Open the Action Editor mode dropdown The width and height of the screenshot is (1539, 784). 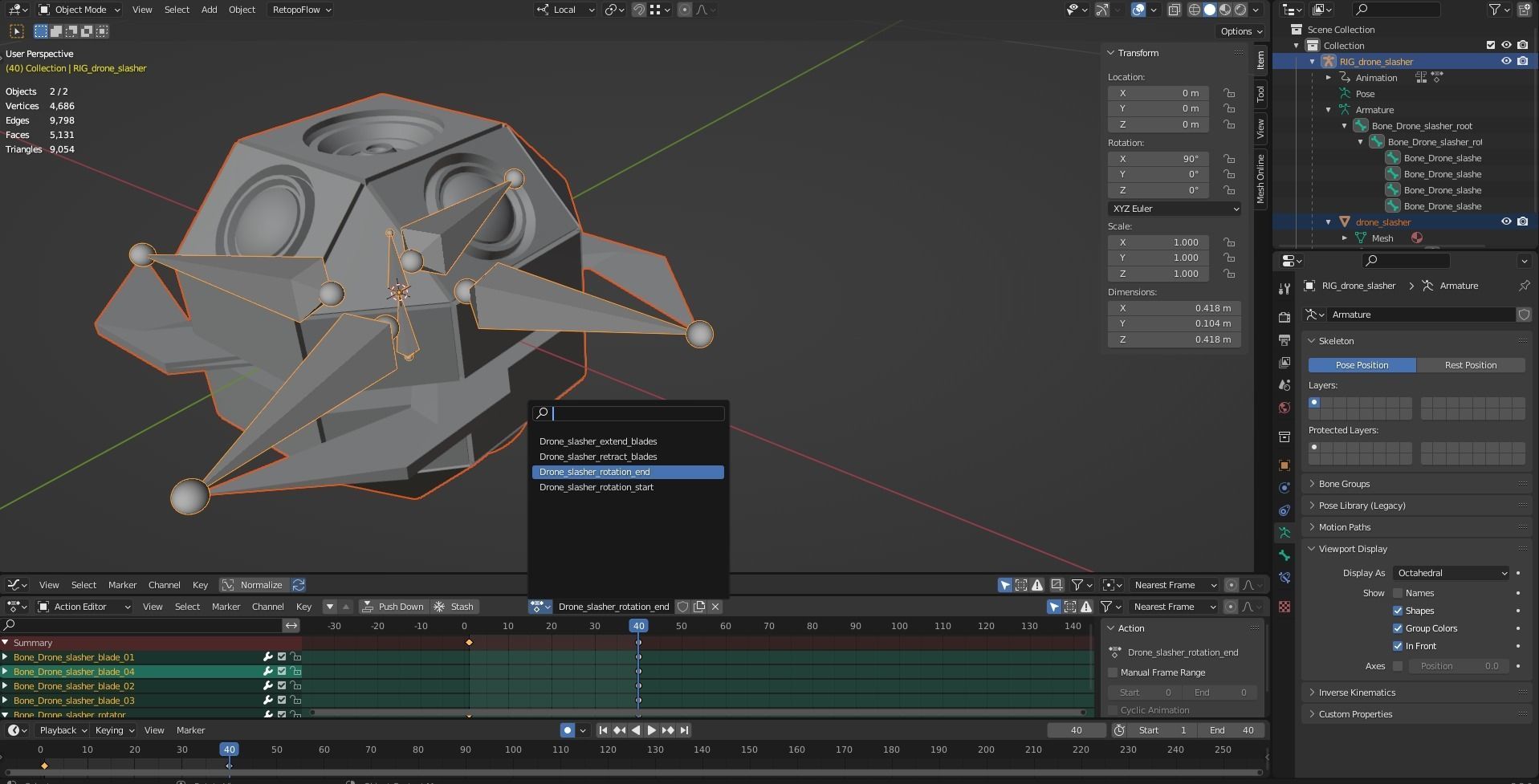84,607
